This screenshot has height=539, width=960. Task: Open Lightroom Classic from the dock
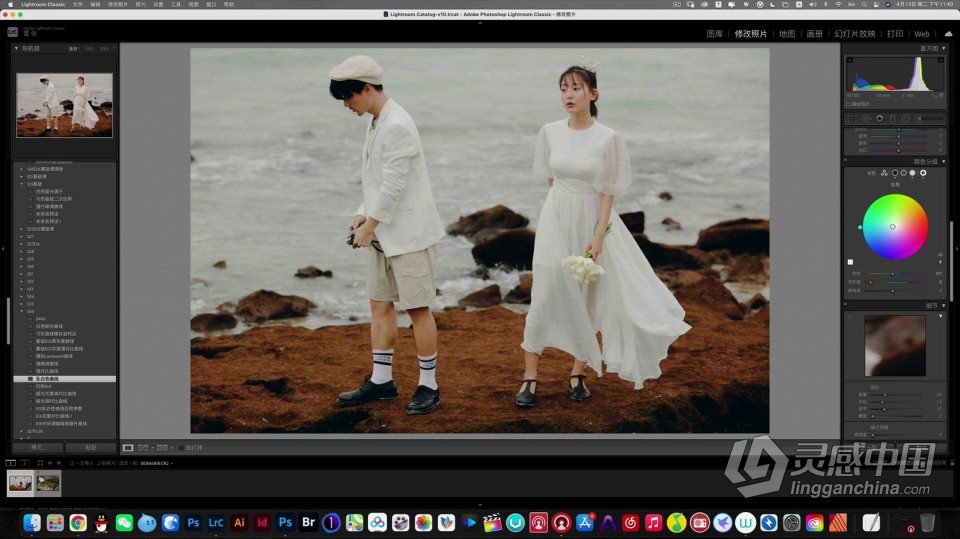(x=216, y=522)
